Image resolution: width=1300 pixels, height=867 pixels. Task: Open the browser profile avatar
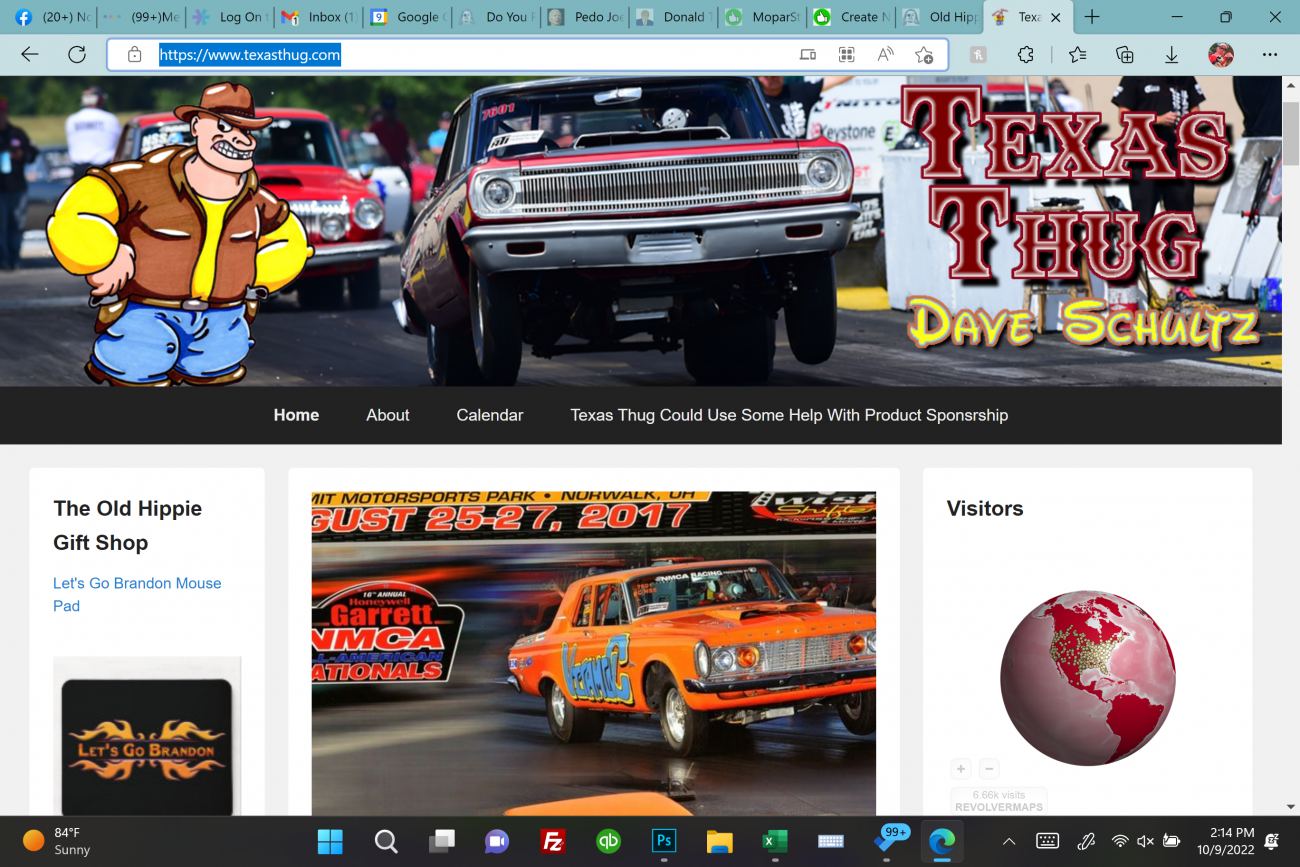(x=1220, y=55)
